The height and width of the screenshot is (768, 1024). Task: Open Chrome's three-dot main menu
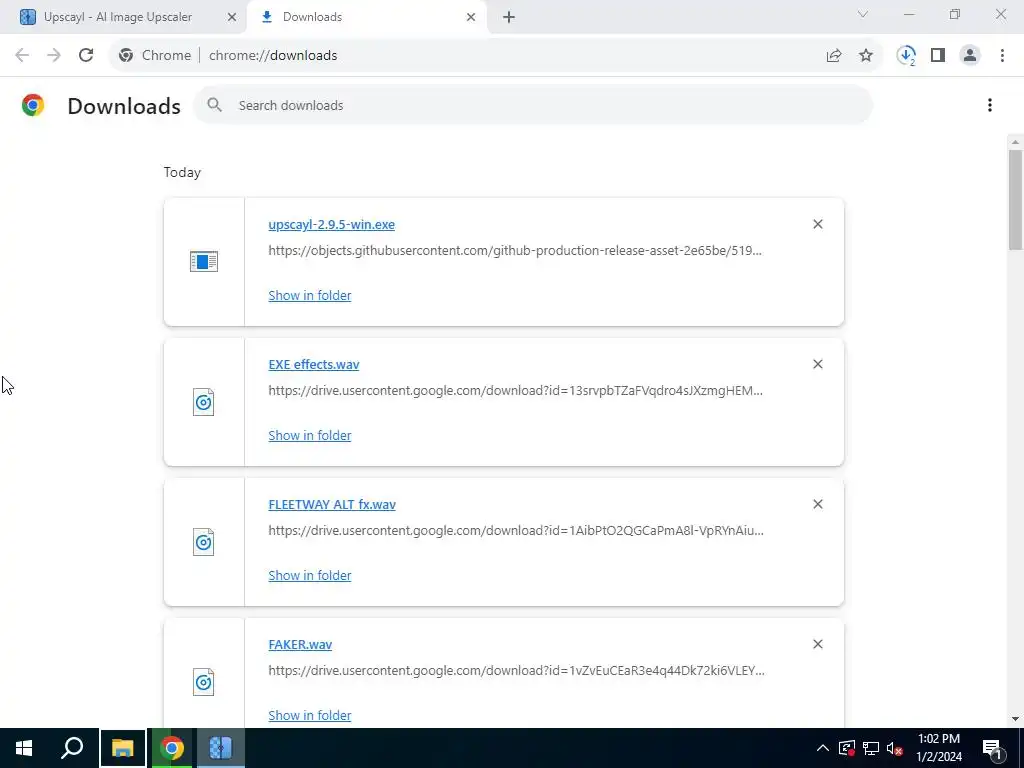(1002, 56)
